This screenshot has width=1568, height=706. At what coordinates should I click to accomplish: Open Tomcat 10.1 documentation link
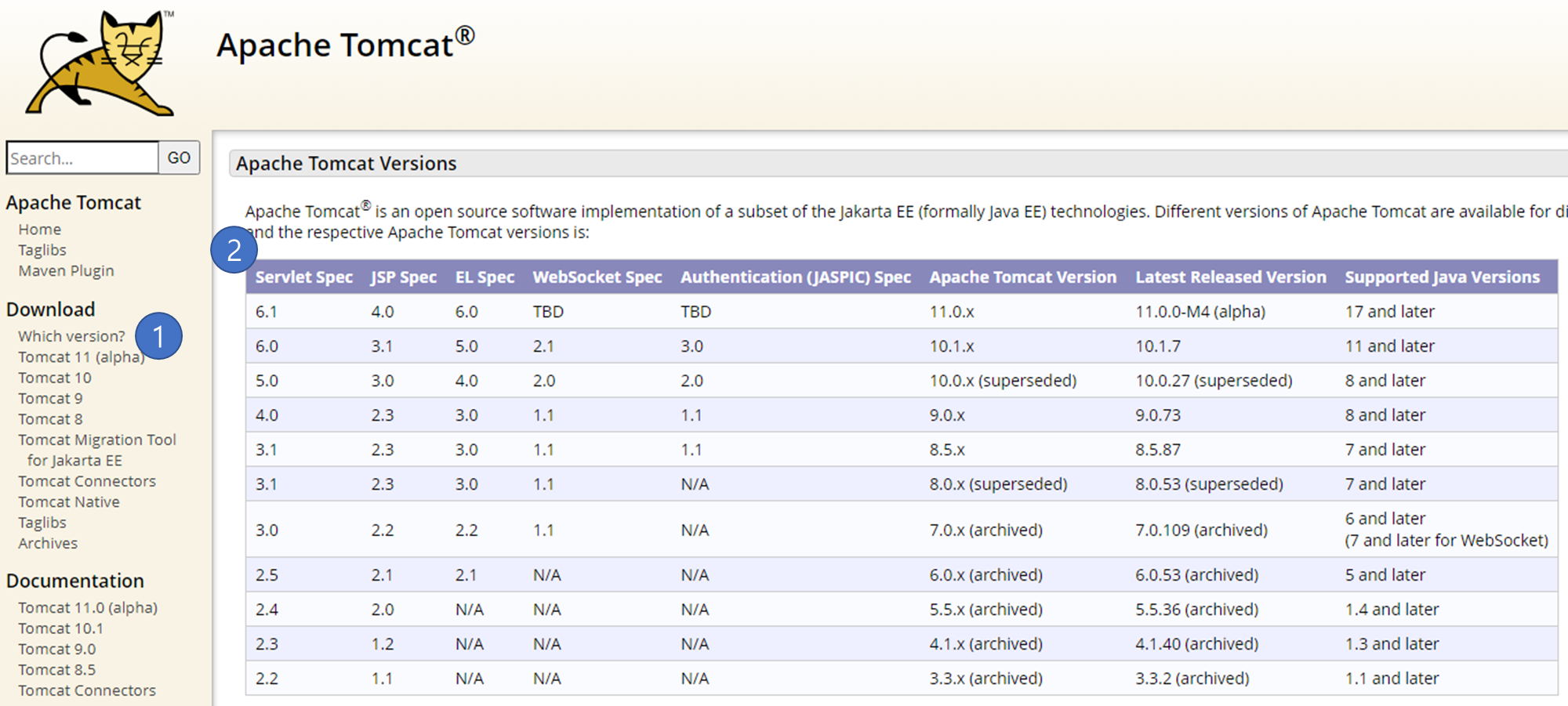pos(61,628)
